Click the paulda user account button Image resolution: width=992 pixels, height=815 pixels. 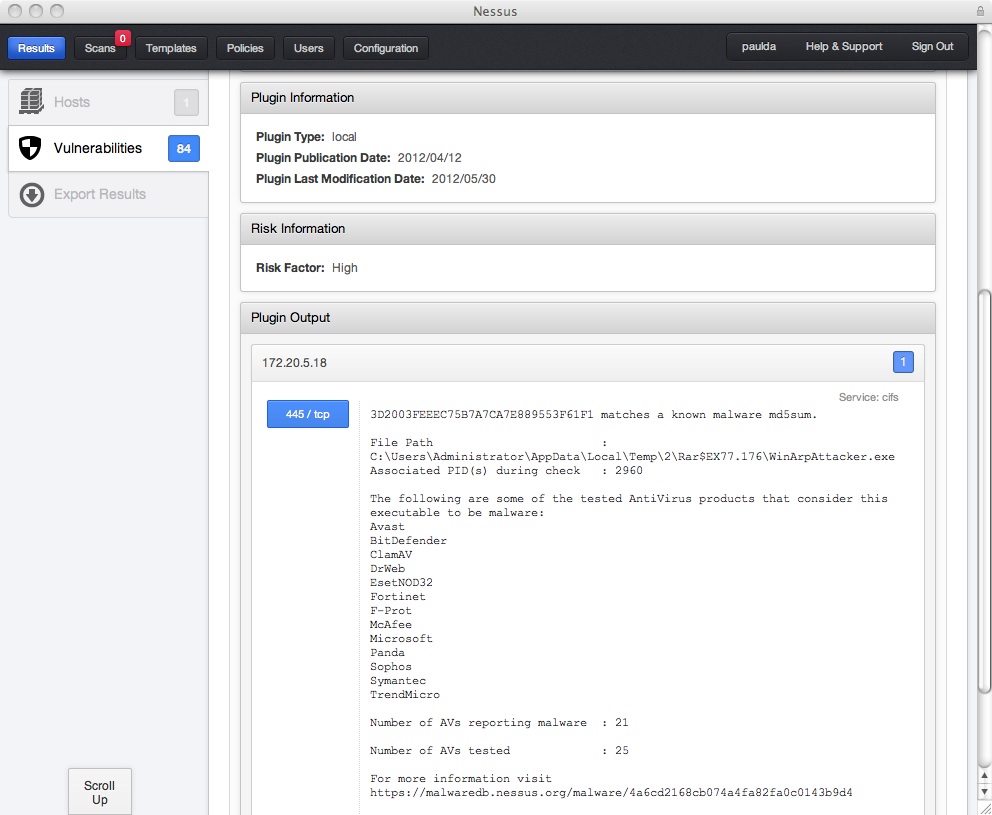[x=759, y=46]
